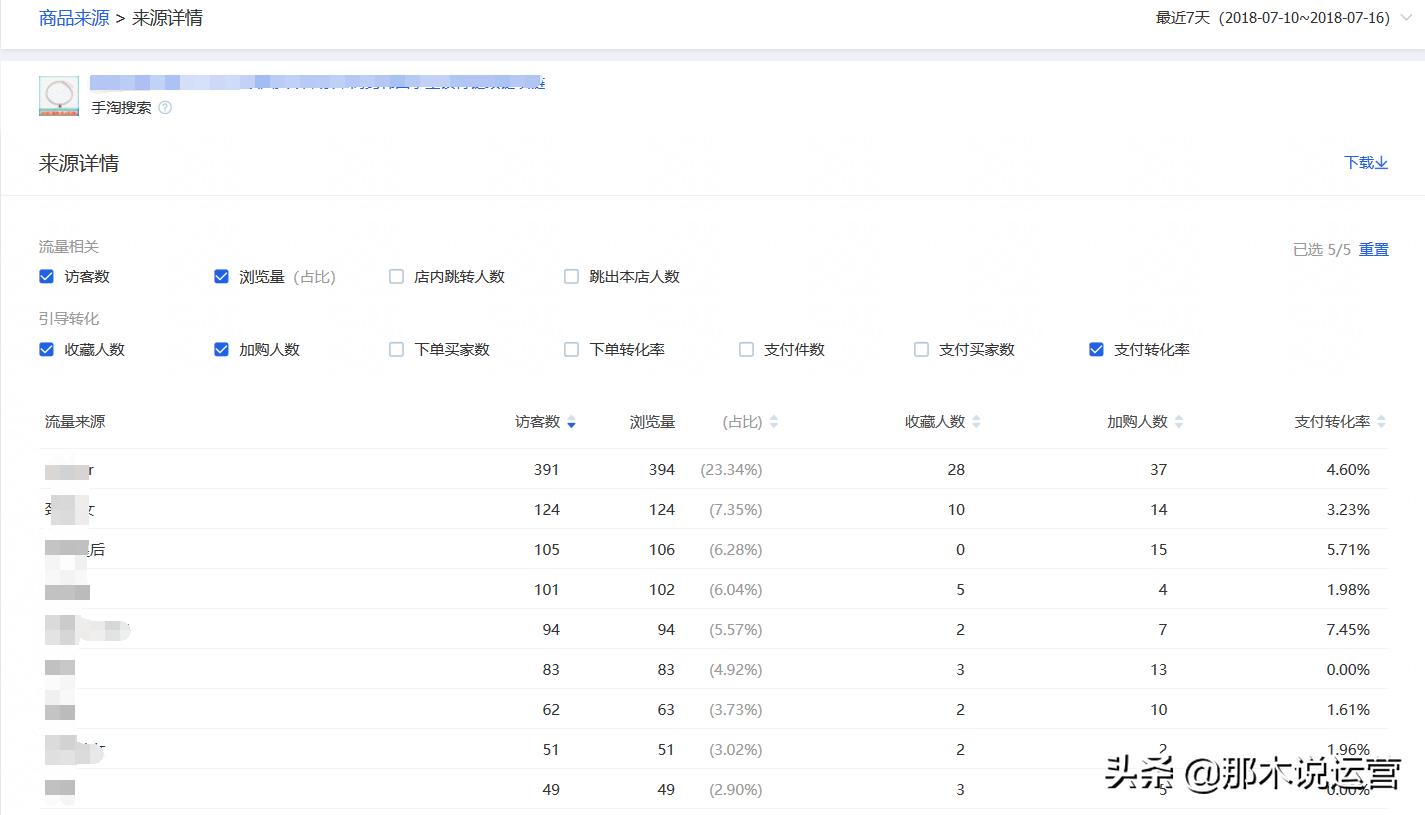Tick the 跳出本店人数 checkbox
This screenshot has height=815, width=1425.
pyautogui.click(x=571, y=277)
